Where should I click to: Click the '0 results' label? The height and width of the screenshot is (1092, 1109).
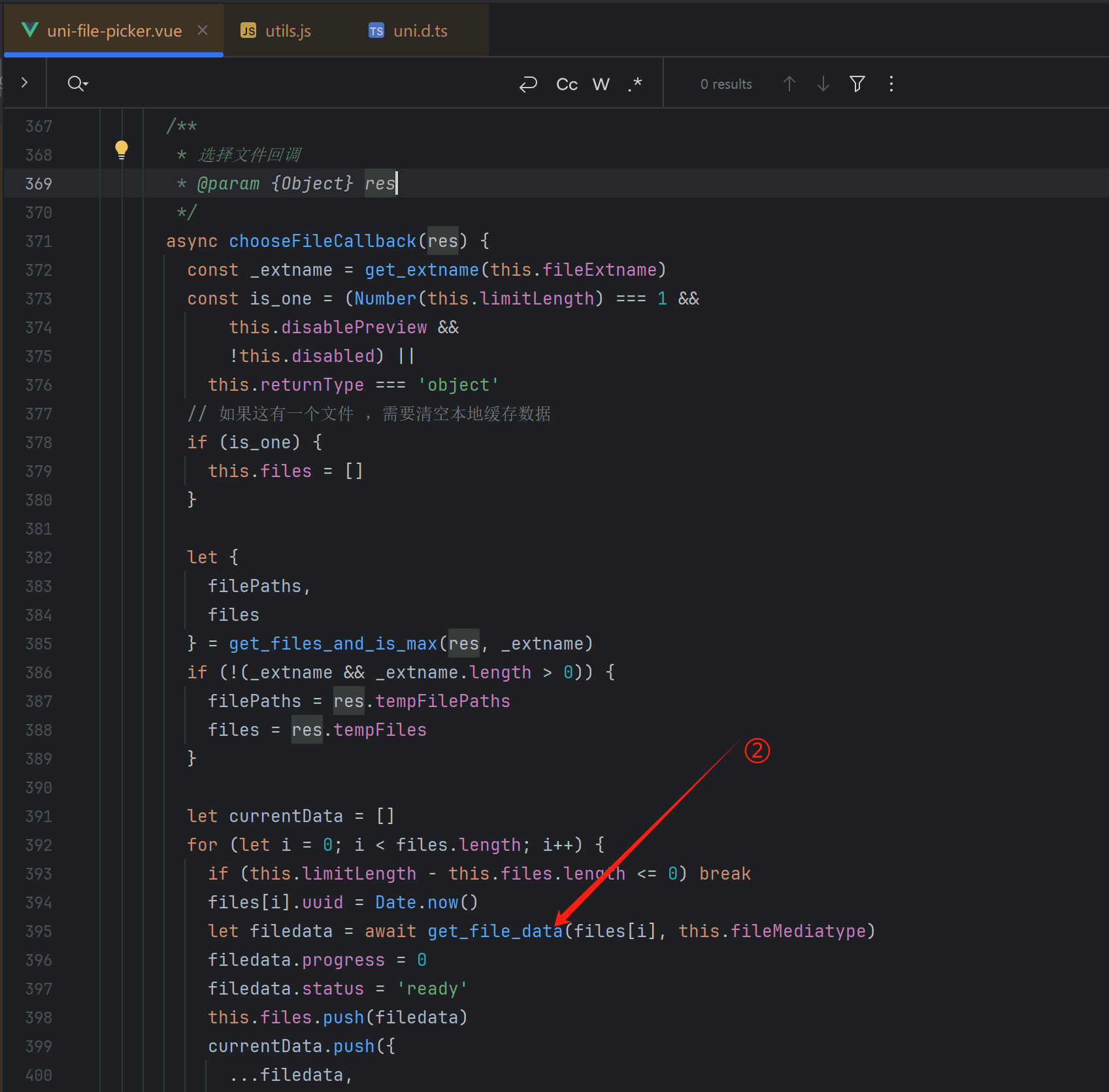pyautogui.click(x=726, y=84)
